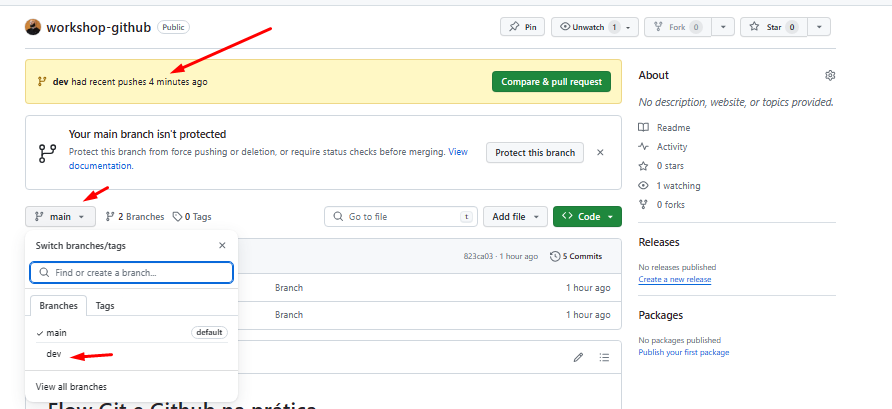Open the 5 Commits history link
This screenshot has height=409, width=892.
point(576,257)
